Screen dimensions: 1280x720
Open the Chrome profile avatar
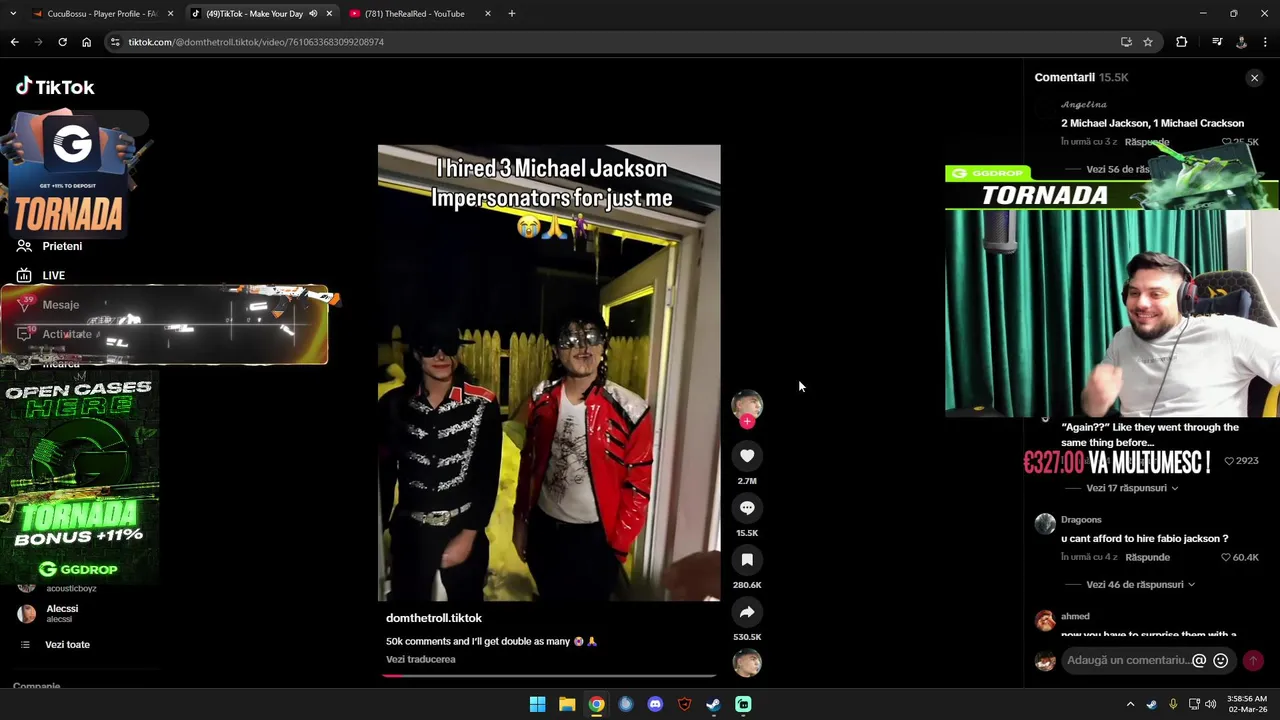click(x=1241, y=42)
